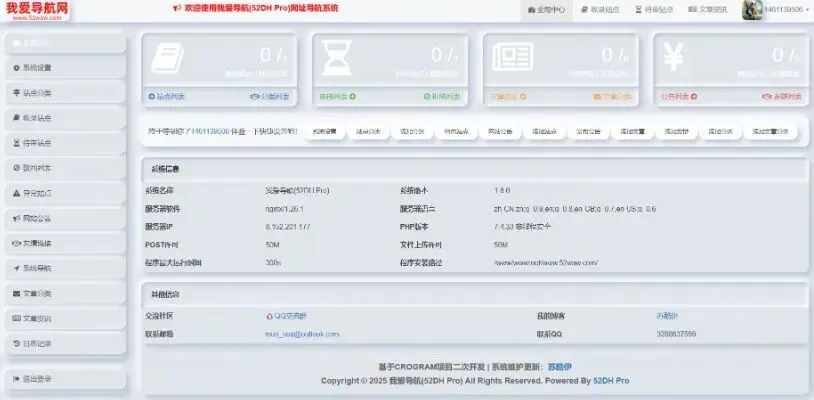Open 网站公告 megaphone item in the sidebar
This screenshot has height=400, width=814.
[65, 218]
